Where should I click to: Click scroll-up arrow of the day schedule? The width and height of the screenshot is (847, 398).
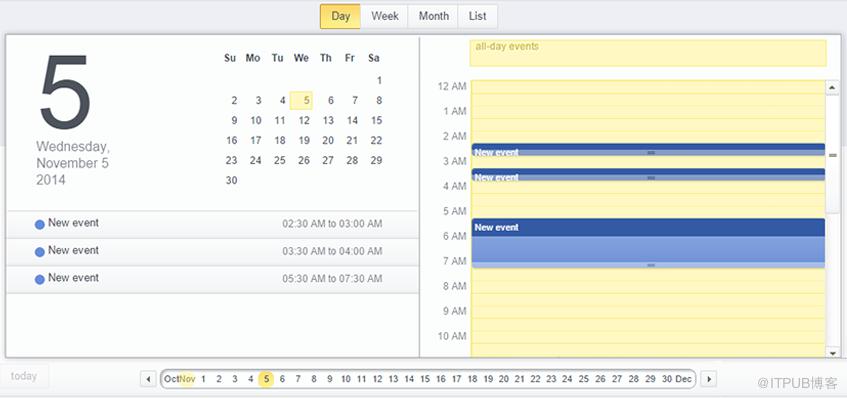832,87
